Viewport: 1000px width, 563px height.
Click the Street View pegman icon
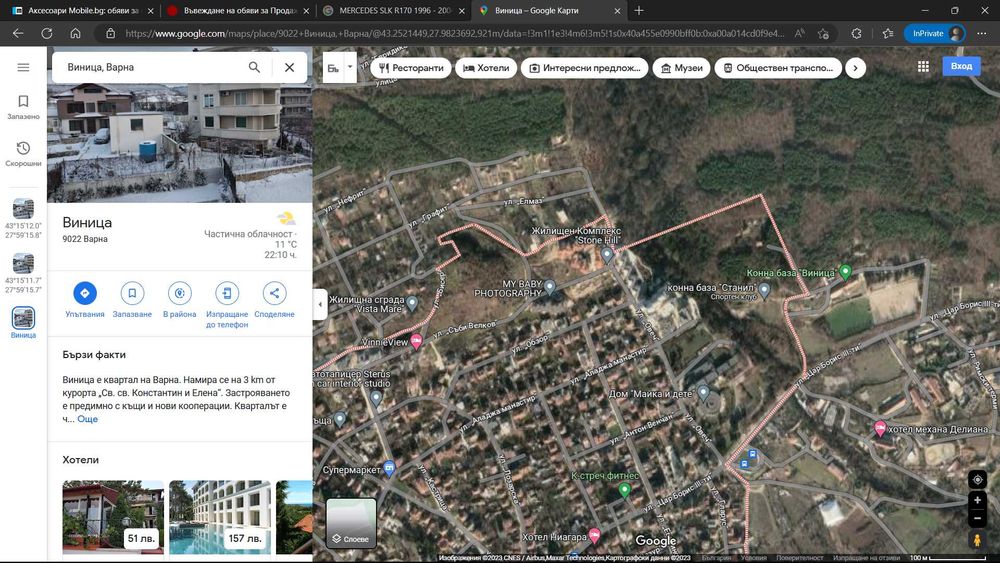coord(977,540)
